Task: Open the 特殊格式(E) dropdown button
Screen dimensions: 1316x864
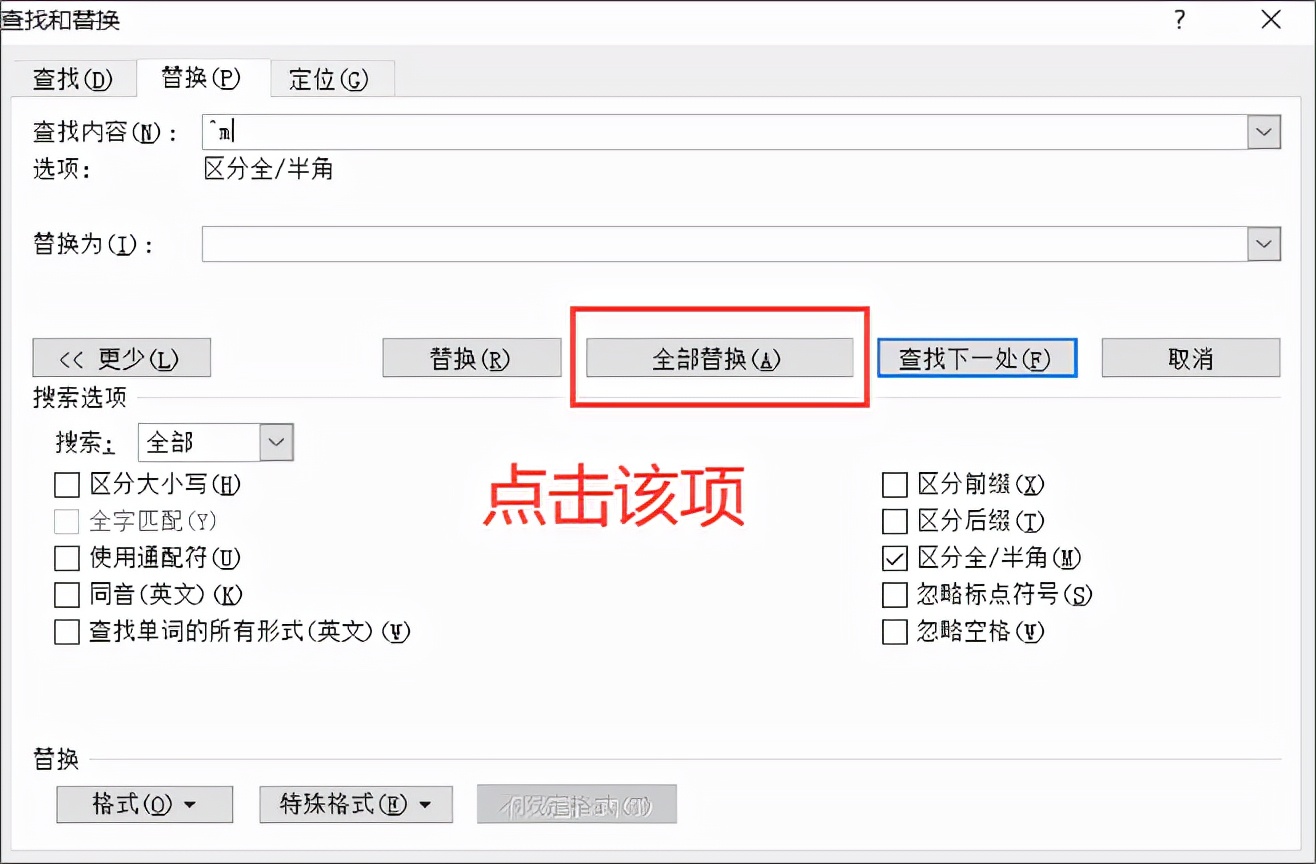Action: click(x=356, y=804)
